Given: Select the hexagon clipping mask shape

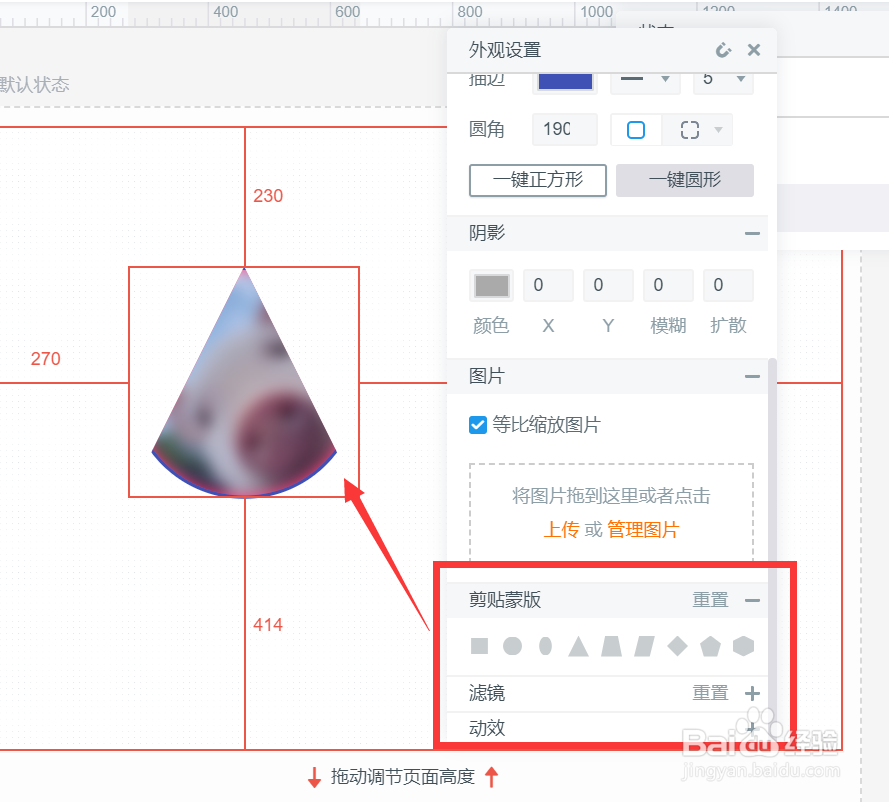Looking at the screenshot, I should (743, 646).
